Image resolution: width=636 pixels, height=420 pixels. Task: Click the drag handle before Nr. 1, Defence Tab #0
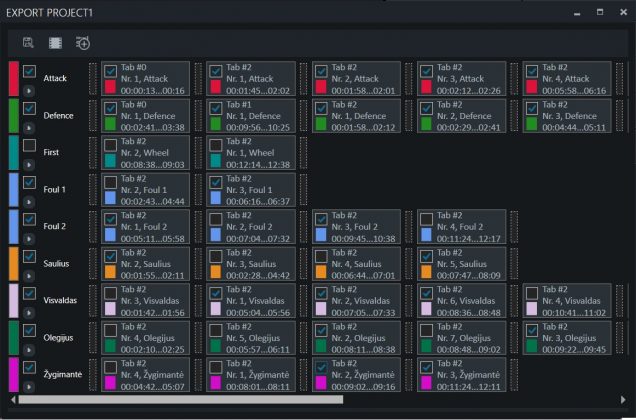(x=93, y=115)
